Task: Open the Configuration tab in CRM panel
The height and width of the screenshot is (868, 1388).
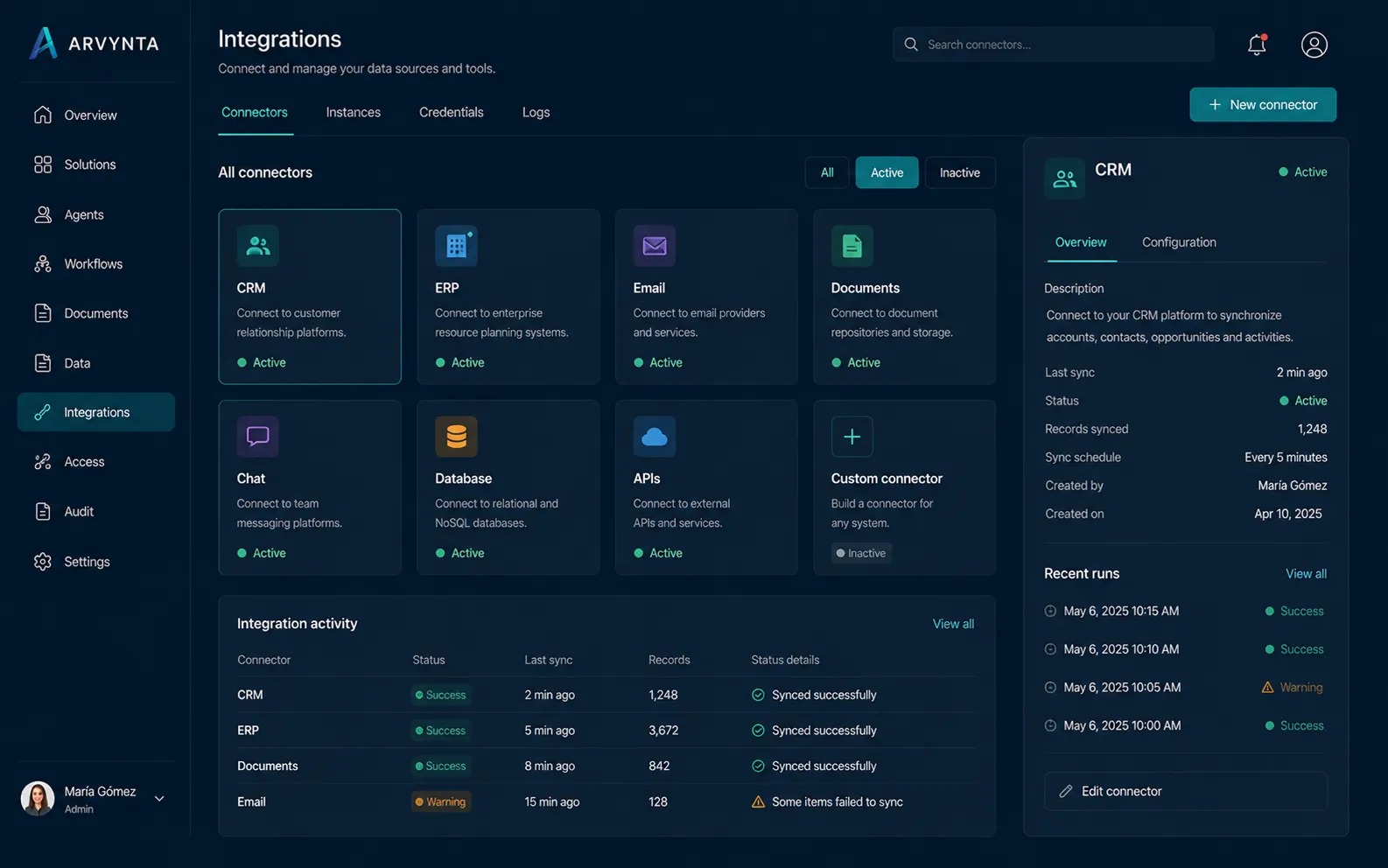Action: (1179, 242)
